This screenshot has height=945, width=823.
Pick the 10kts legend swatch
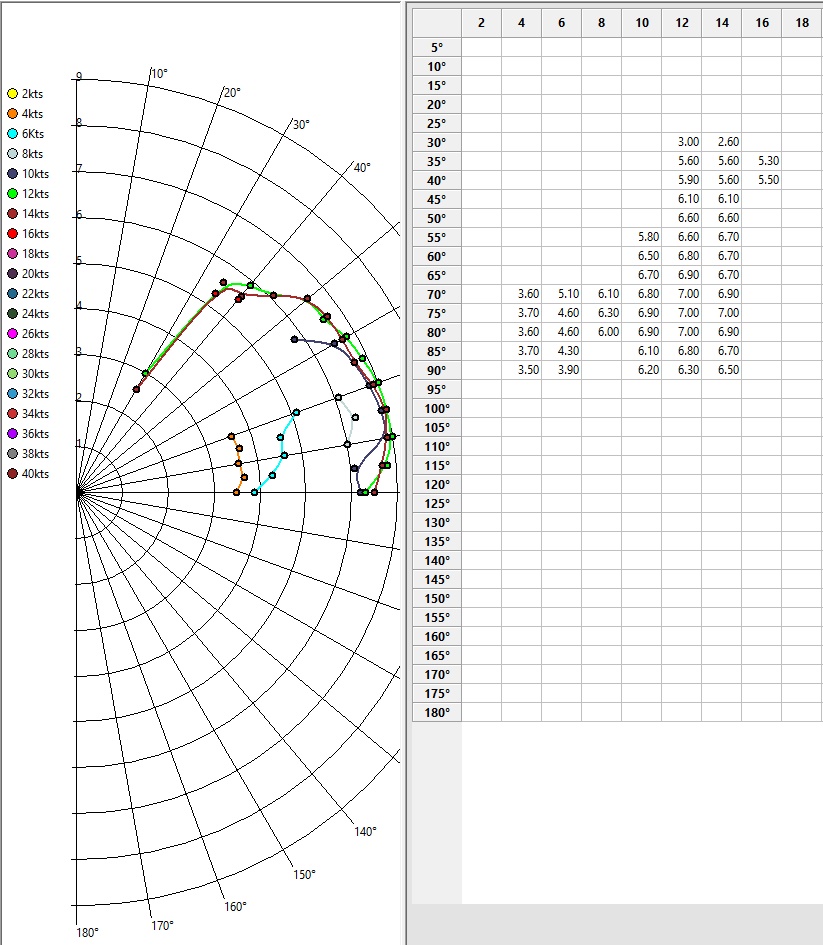(x=12, y=174)
